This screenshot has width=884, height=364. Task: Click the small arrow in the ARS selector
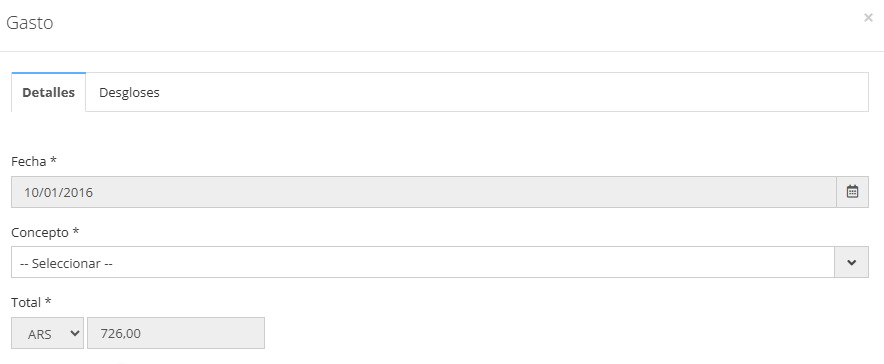74,333
